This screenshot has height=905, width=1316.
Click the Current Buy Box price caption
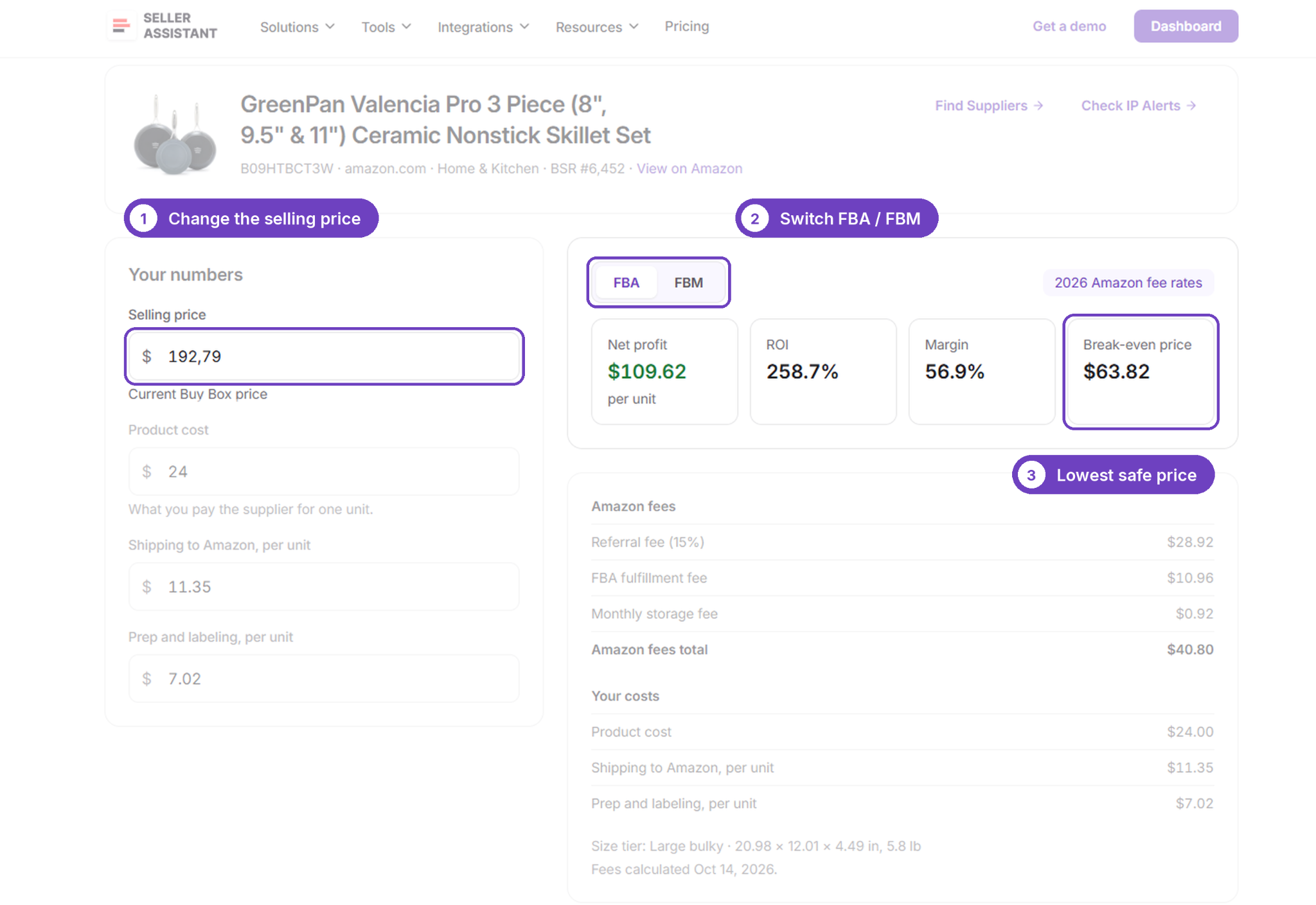click(198, 395)
